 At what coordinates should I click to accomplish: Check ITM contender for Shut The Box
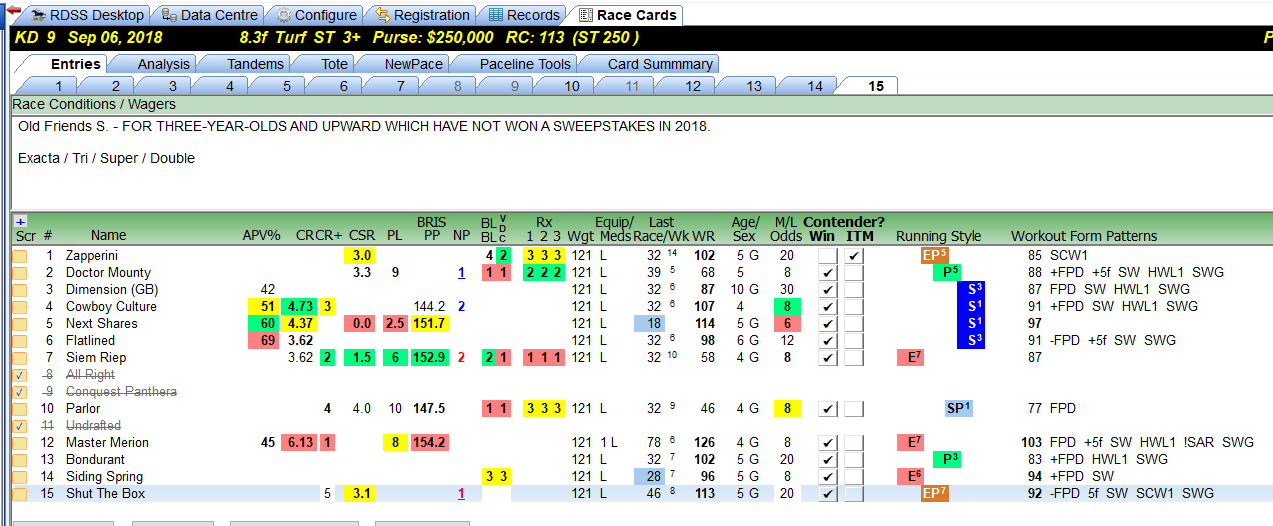[x=853, y=494]
